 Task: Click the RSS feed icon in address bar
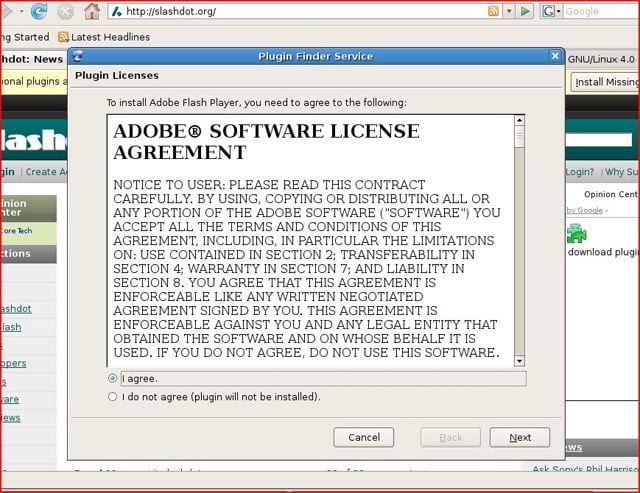(x=493, y=11)
